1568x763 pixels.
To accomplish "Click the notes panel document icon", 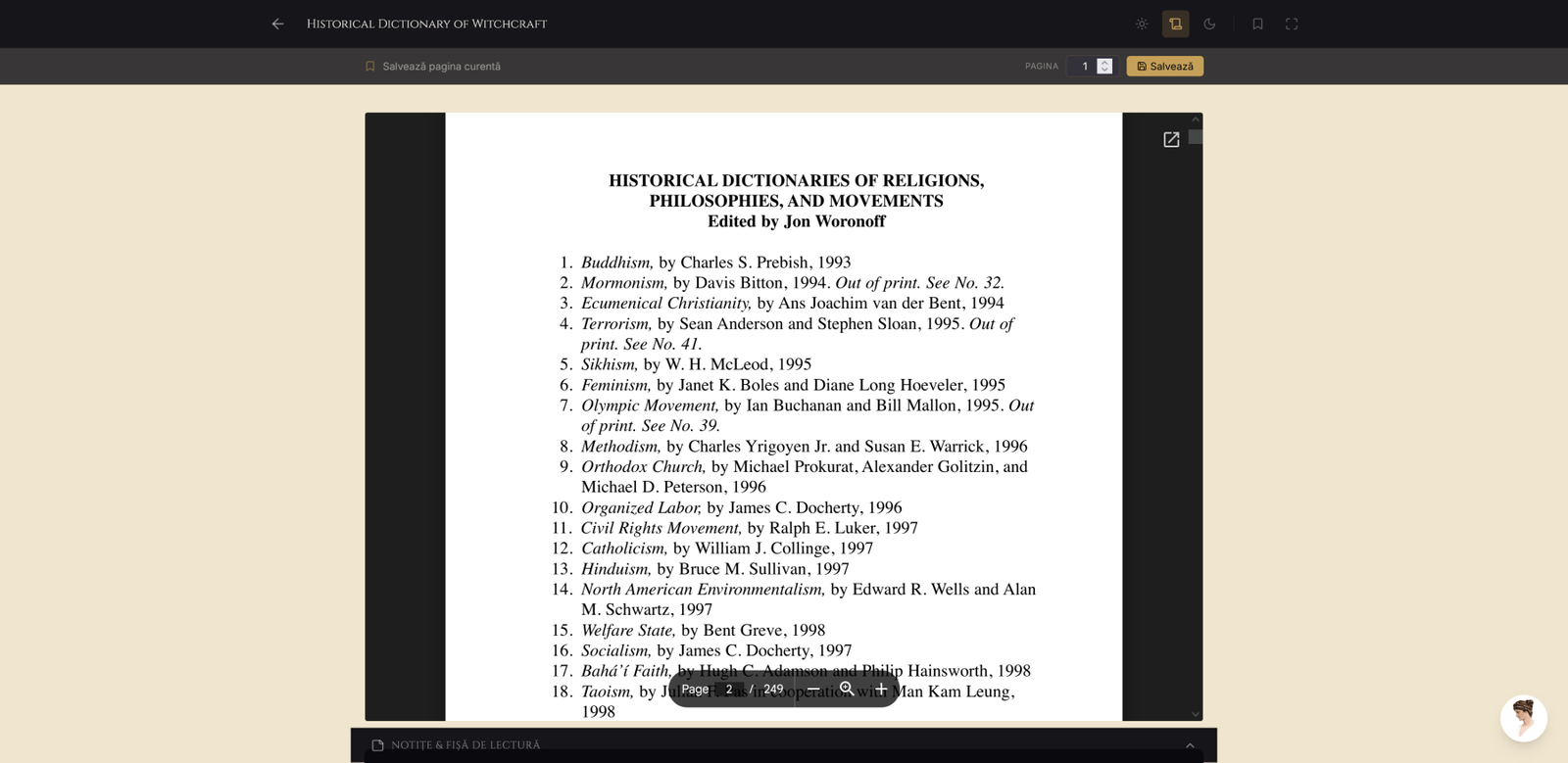I will pyautogui.click(x=377, y=745).
